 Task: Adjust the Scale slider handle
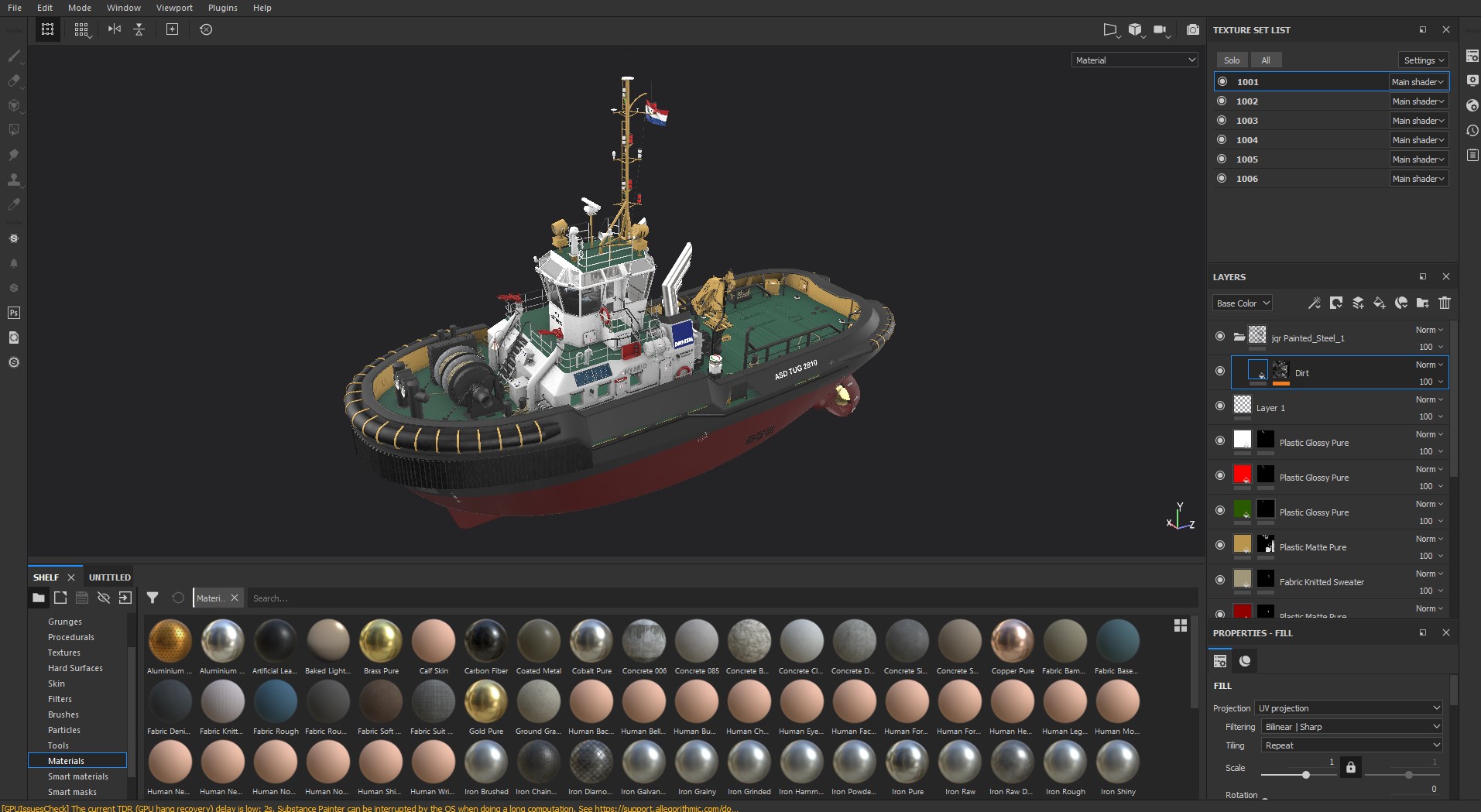[1305, 775]
